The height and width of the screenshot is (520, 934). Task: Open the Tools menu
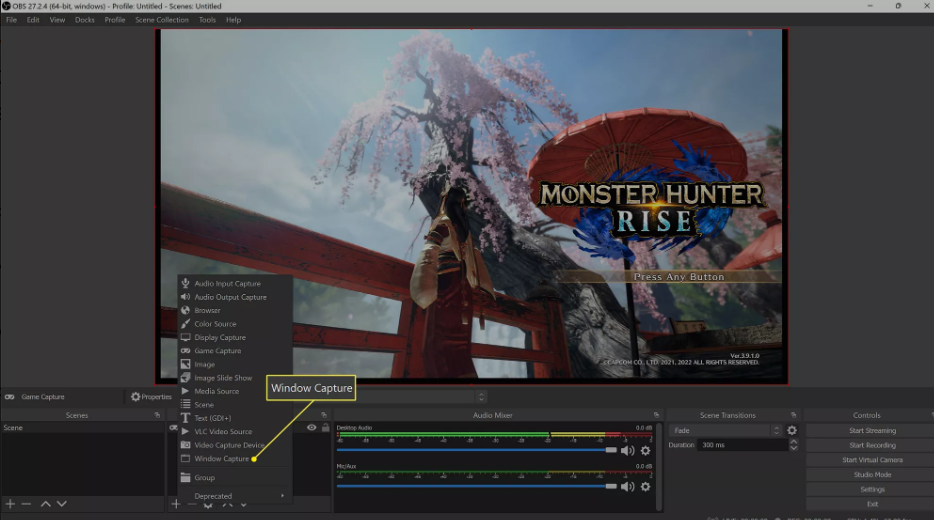pos(207,20)
